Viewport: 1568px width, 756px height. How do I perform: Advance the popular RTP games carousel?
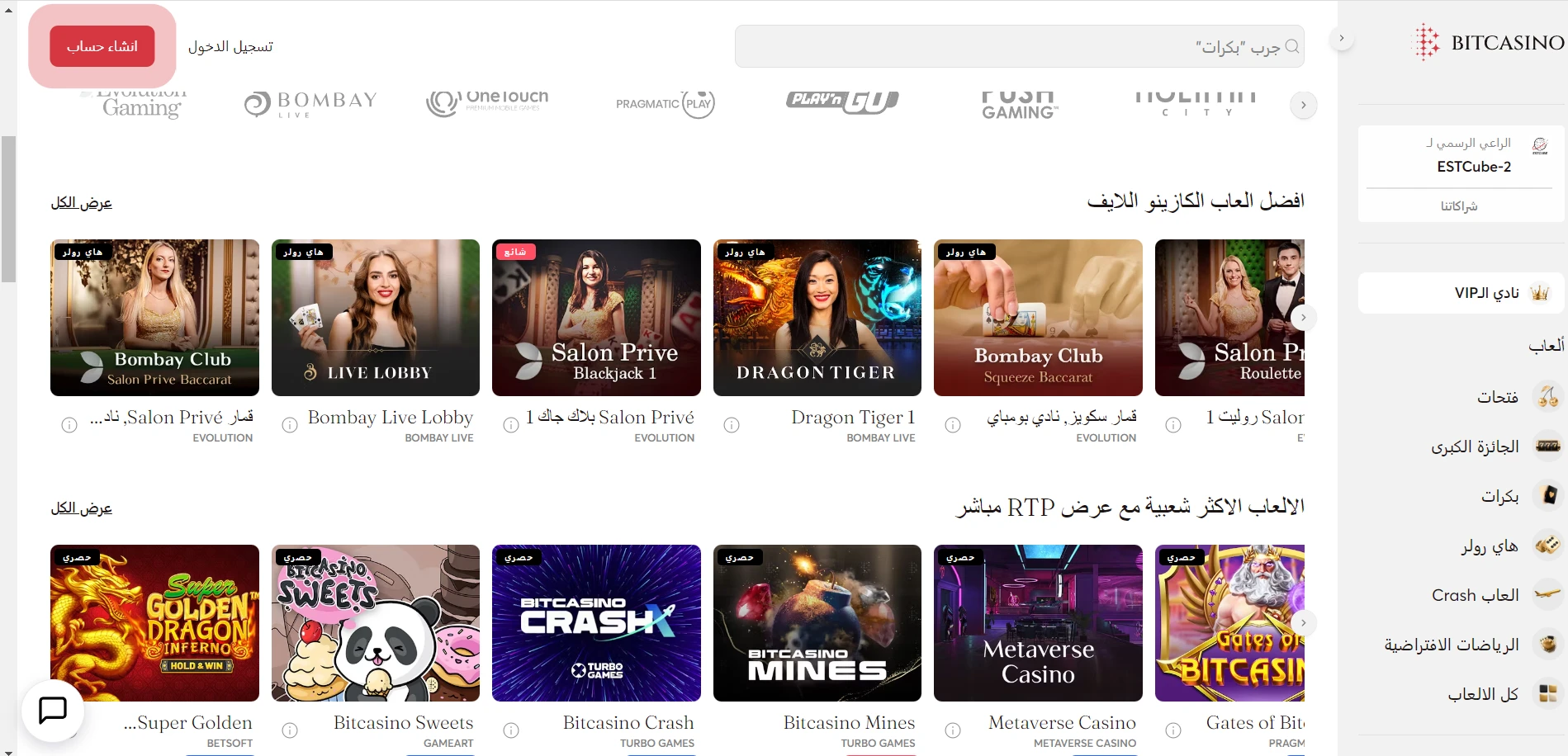(1303, 623)
